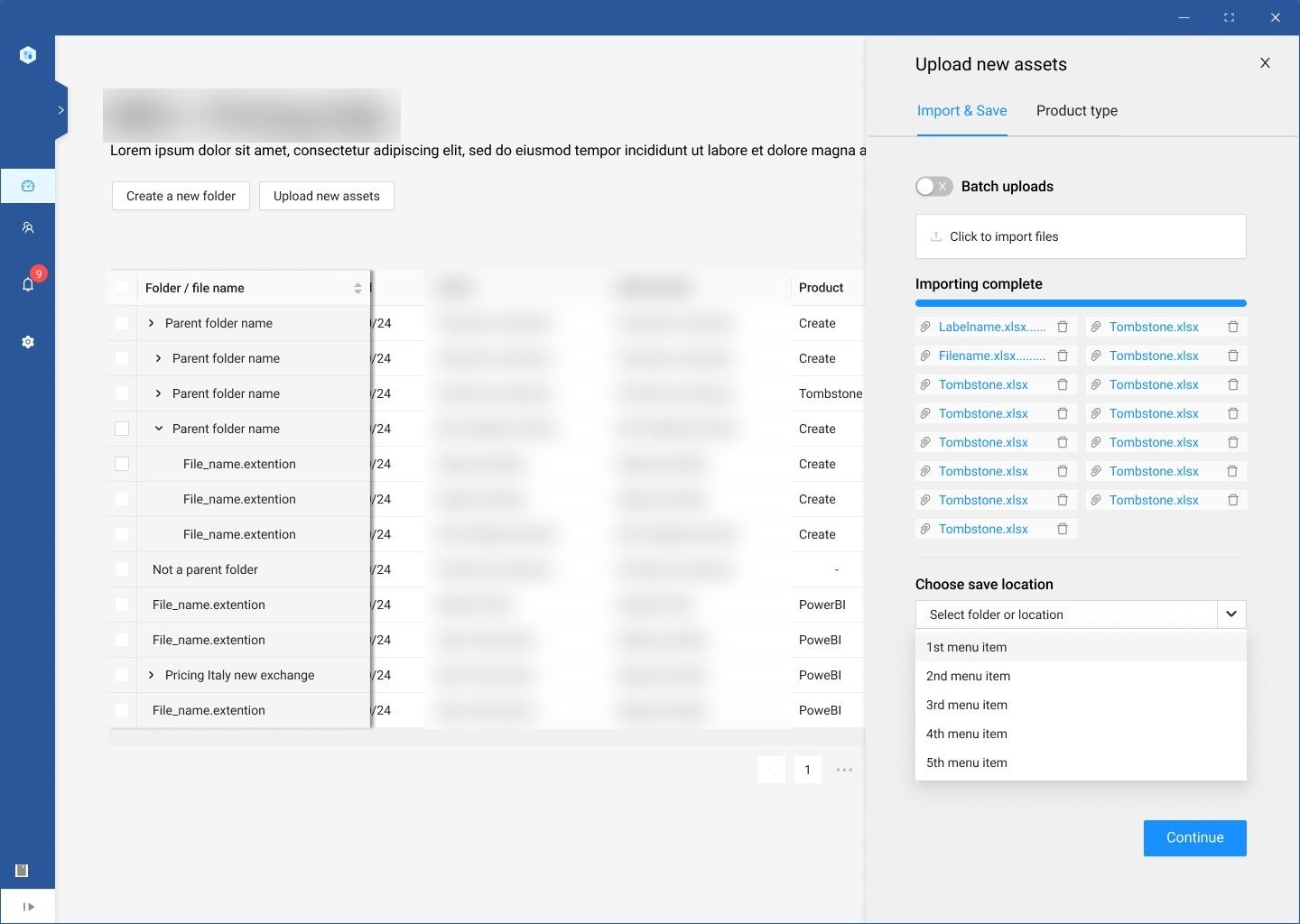Go to previous page arrow
The image size is (1300, 924).
(772, 770)
